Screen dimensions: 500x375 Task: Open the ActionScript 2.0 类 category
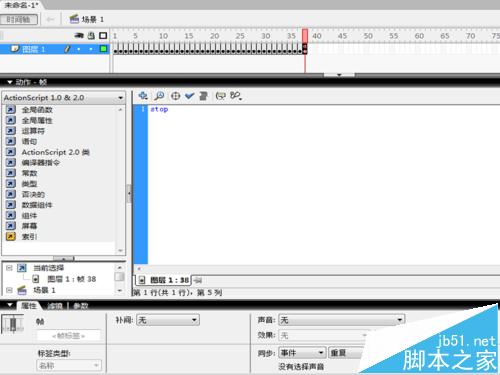pyautogui.click(x=55, y=152)
